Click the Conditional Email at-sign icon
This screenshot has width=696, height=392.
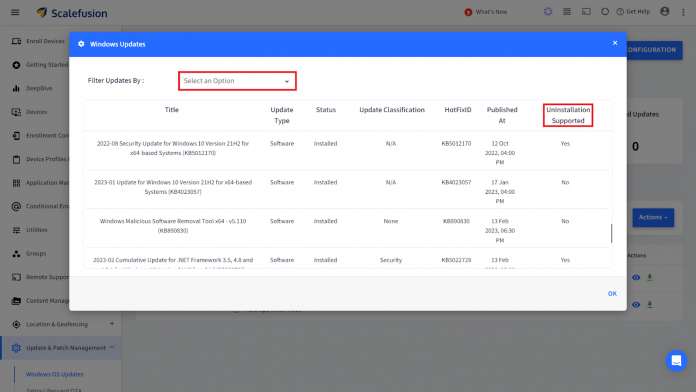coord(16,206)
